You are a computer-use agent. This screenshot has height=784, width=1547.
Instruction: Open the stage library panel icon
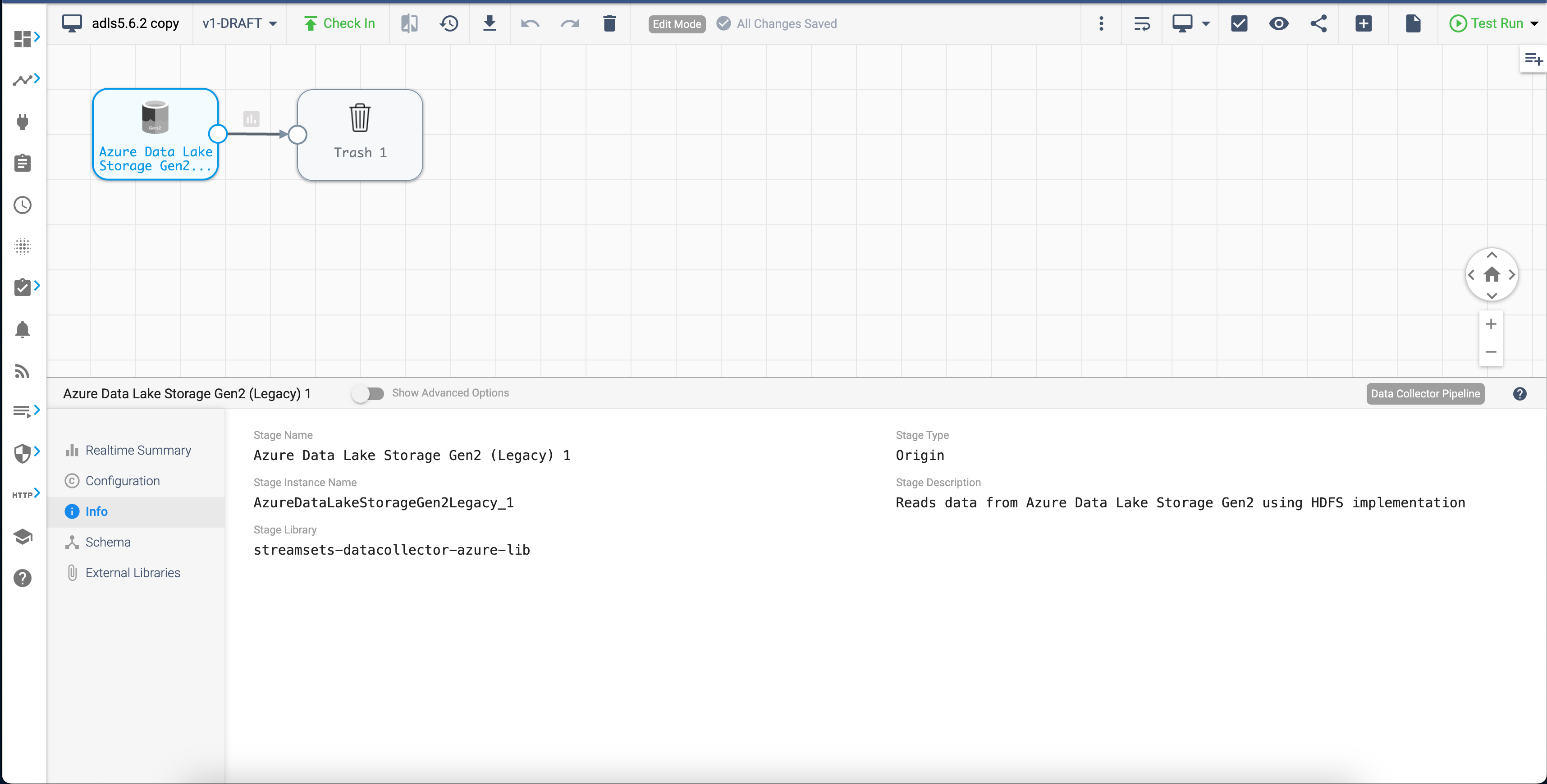[1534, 59]
